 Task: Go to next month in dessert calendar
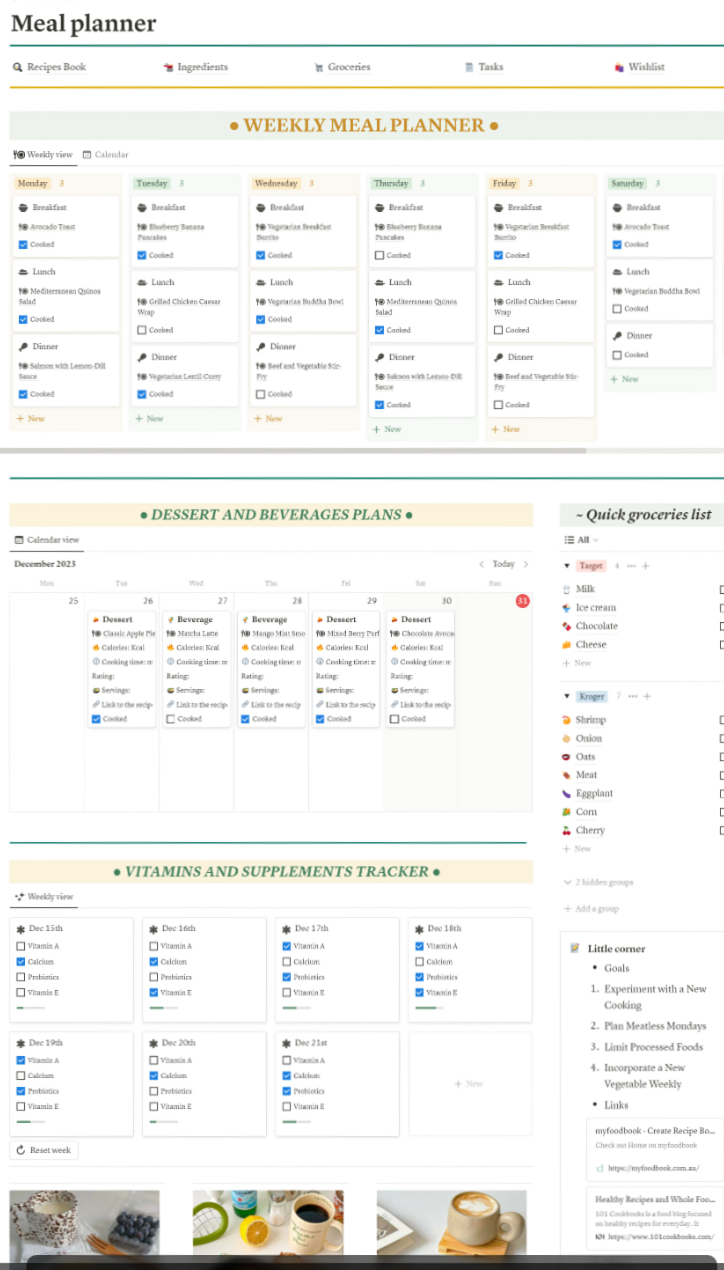(527, 564)
